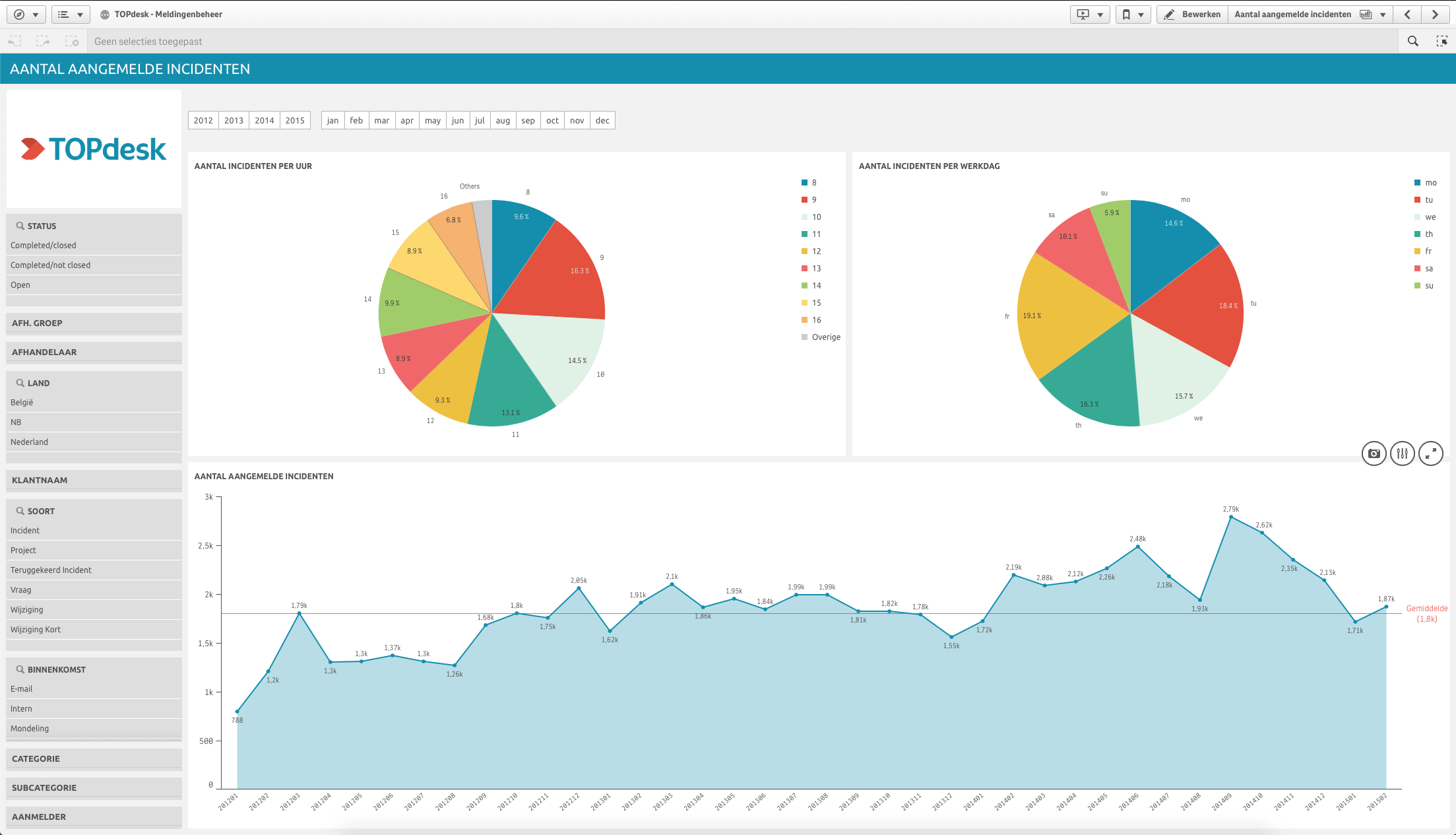Select binnenkomst E-mail

(94, 688)
